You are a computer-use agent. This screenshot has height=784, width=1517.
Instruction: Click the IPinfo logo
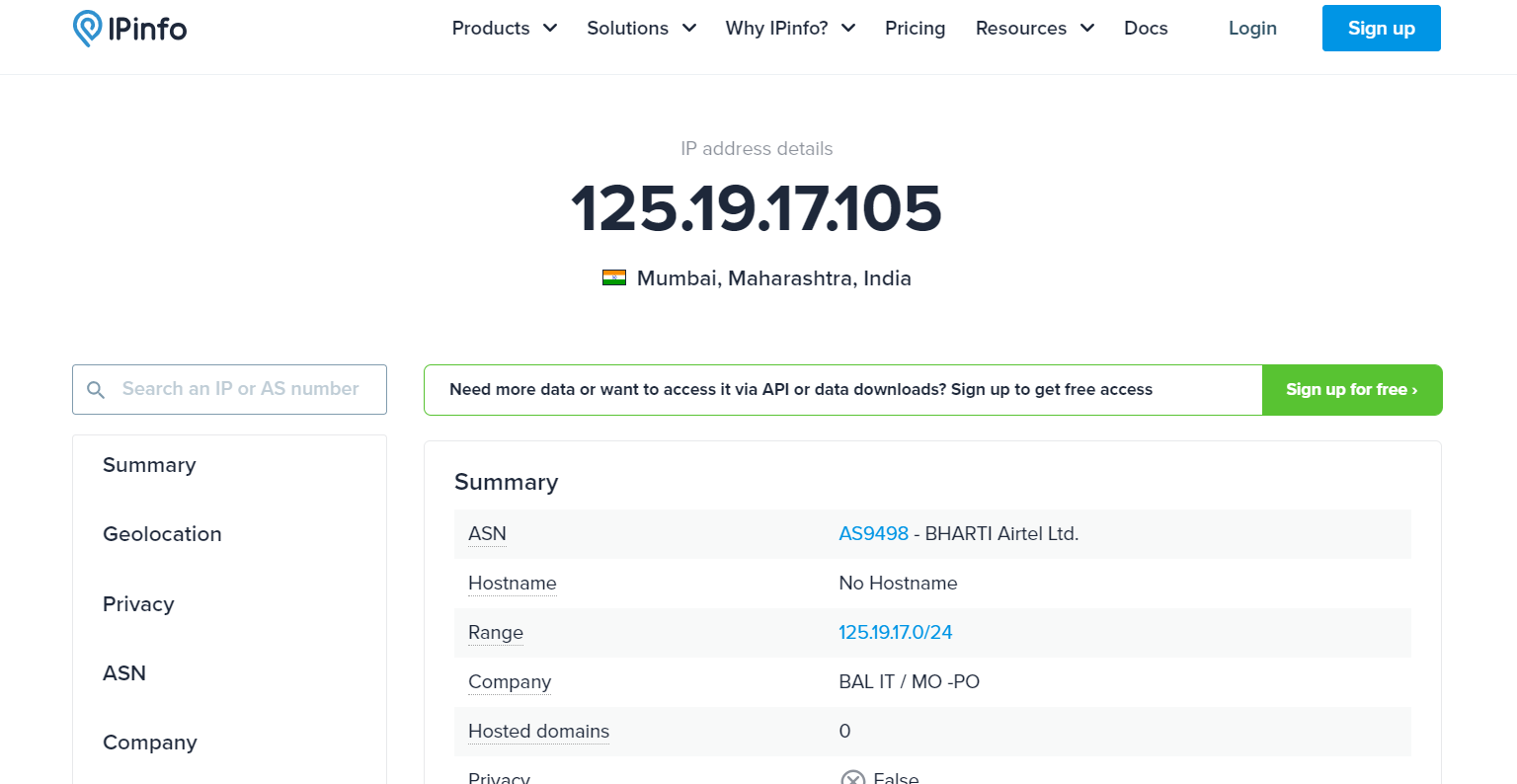pos(129,29)
